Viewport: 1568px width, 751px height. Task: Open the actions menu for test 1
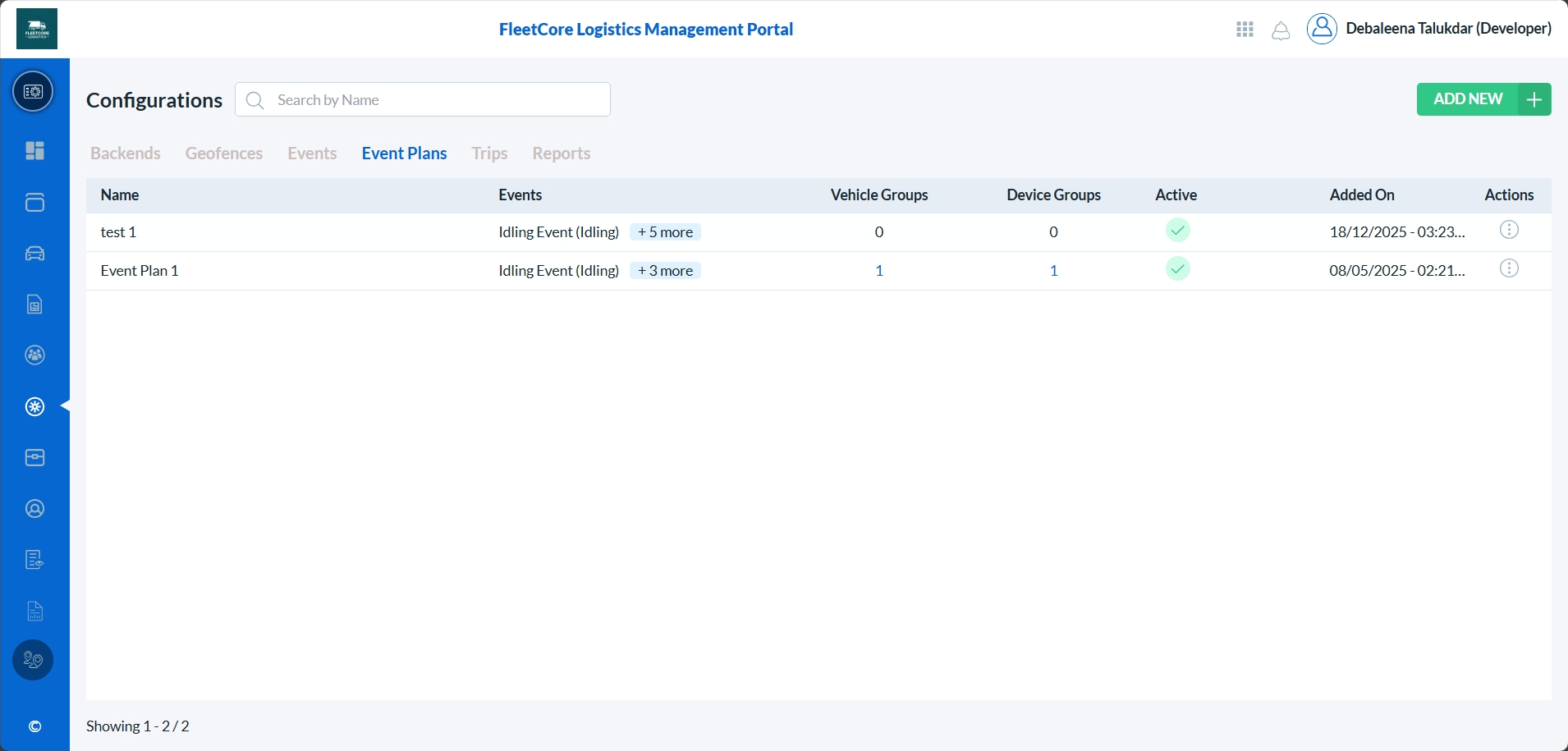[1509, 231]
